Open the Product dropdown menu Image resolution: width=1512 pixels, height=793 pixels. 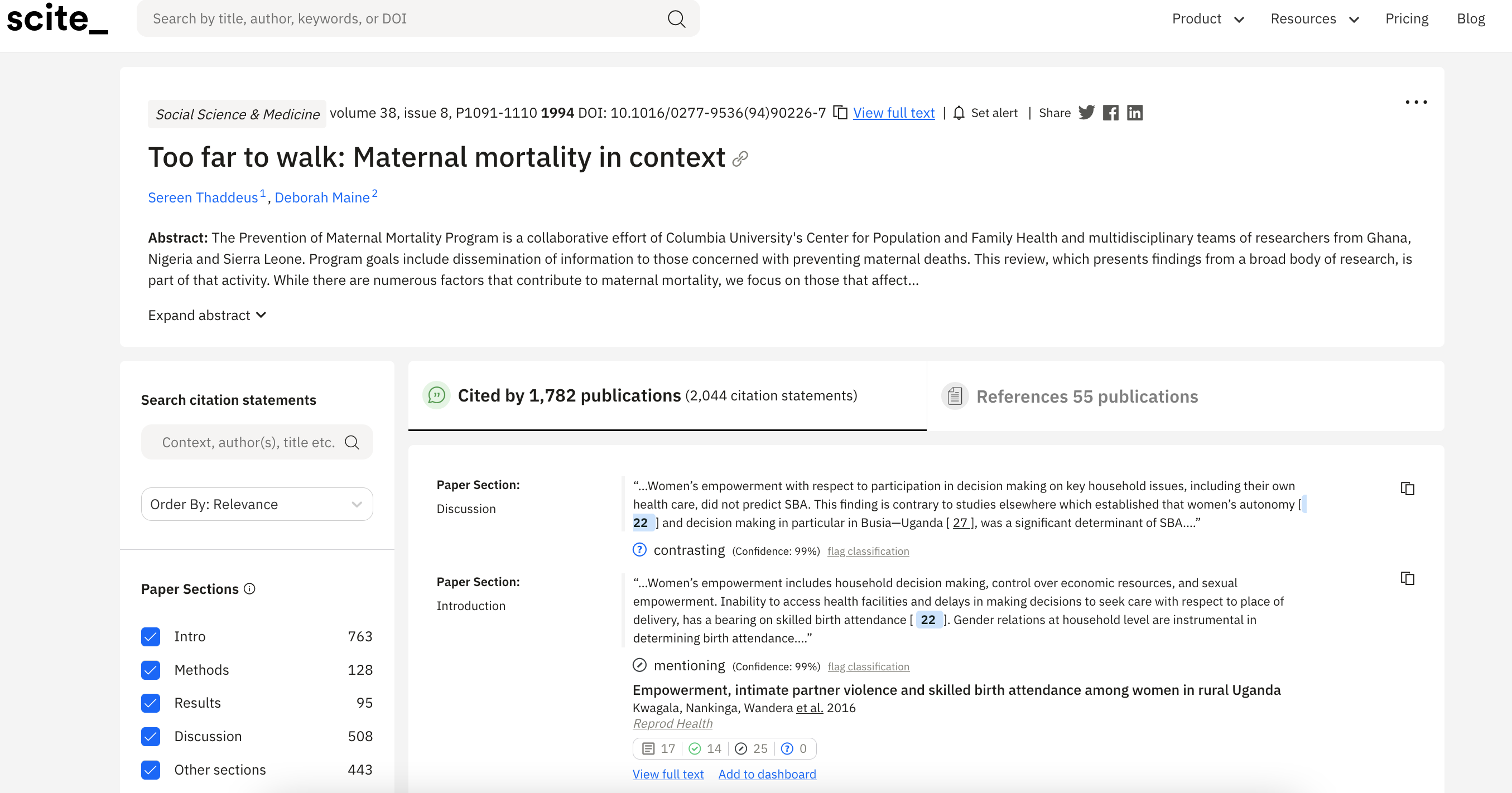(1208, 19)
